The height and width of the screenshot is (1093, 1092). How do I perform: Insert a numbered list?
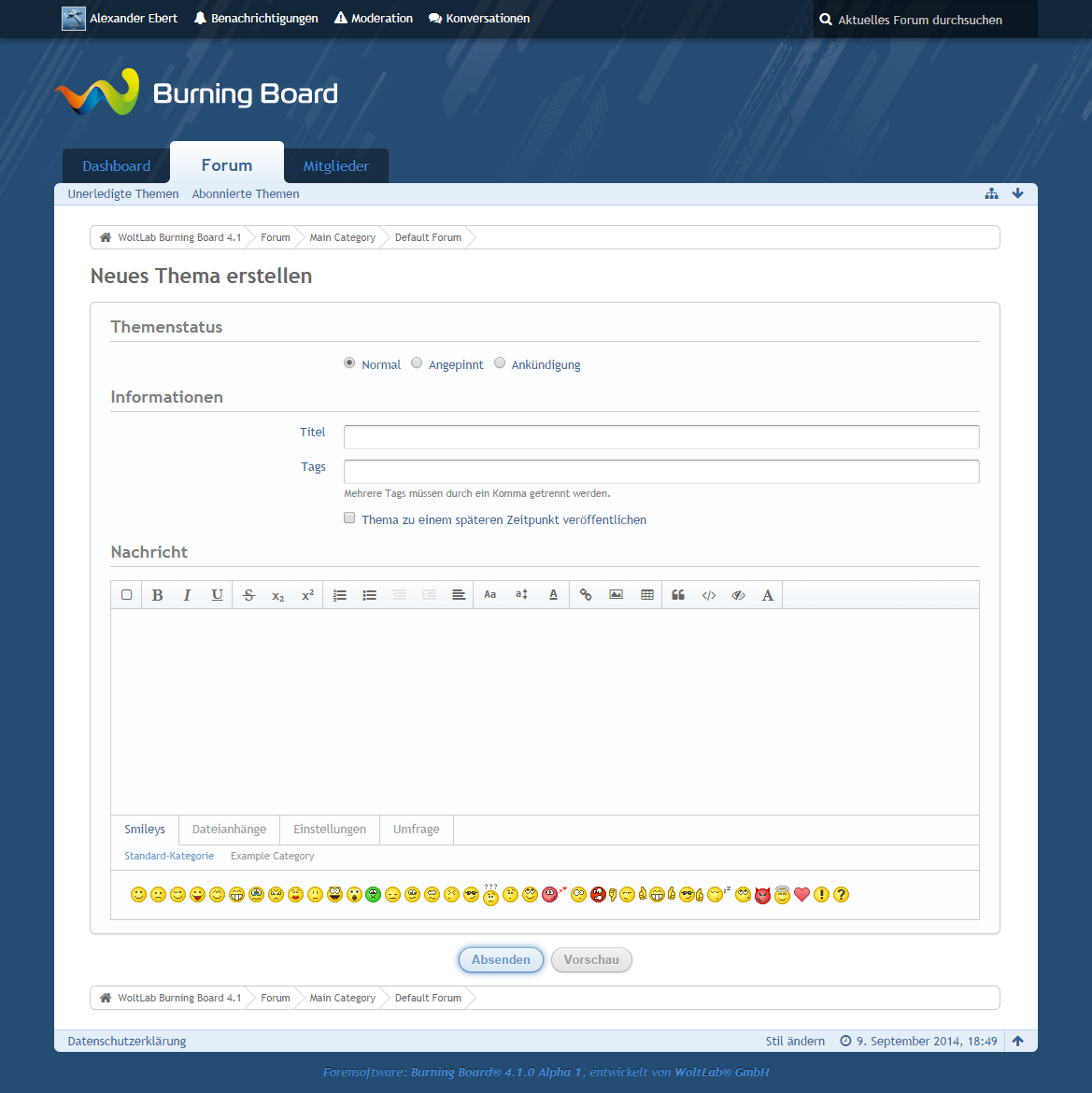[x=340, y=595]
